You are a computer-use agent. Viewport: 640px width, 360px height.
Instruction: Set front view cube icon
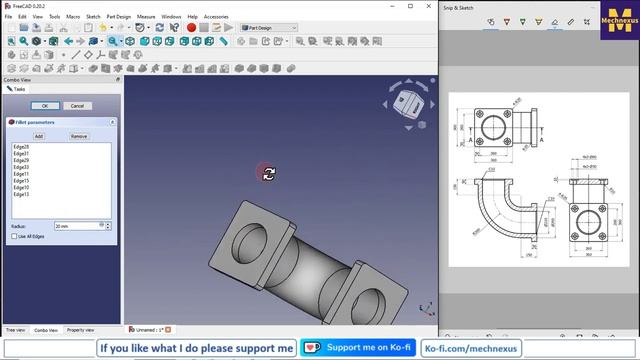[144, 41]
